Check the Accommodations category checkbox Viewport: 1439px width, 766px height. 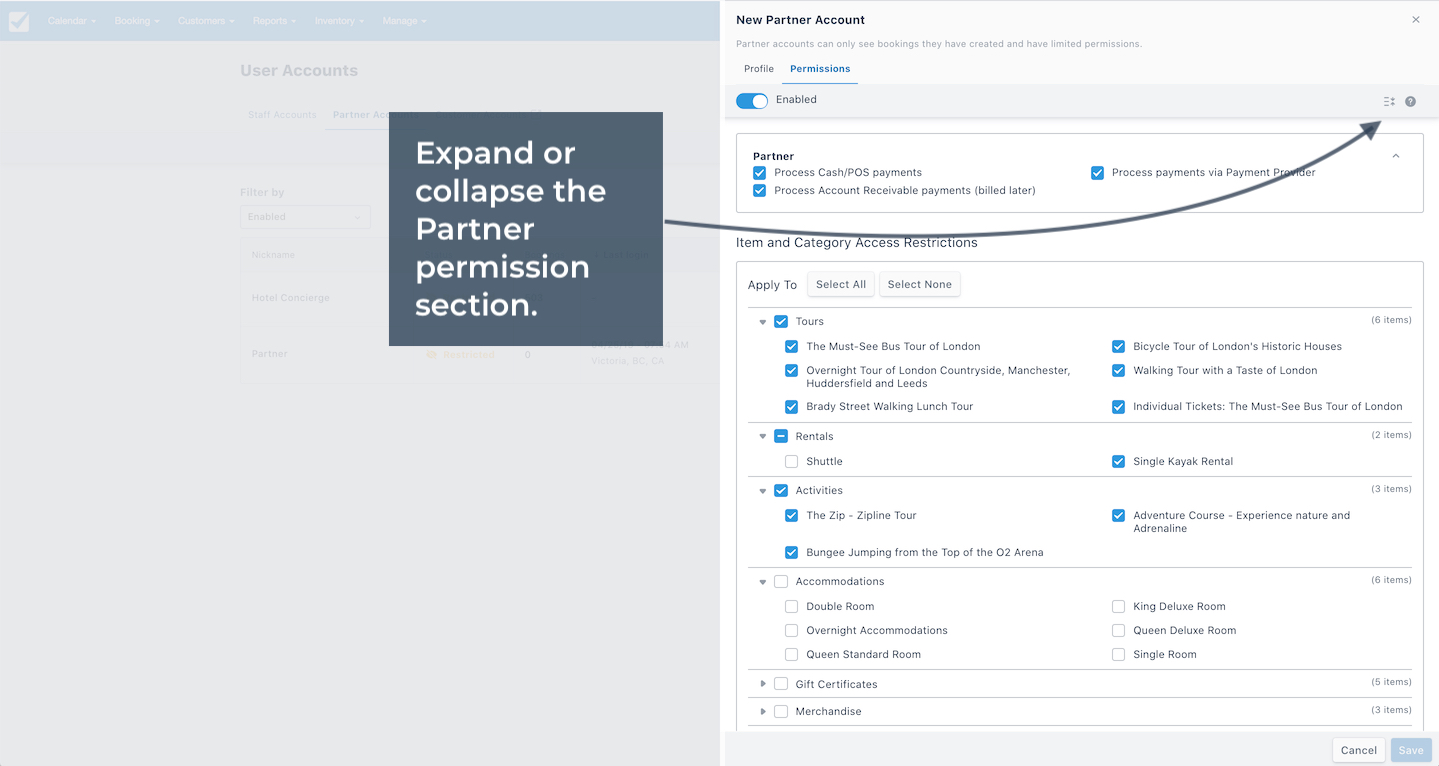781,581
